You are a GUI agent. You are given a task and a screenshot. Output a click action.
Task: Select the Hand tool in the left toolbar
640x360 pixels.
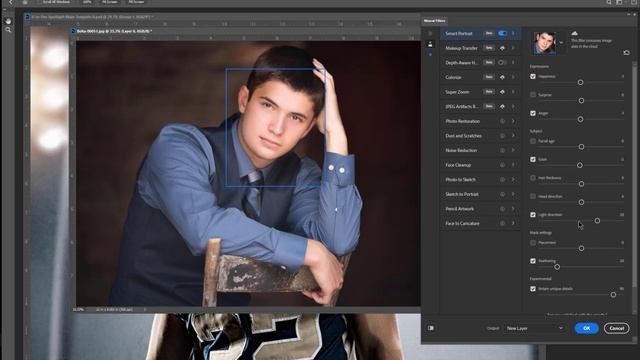8,21
